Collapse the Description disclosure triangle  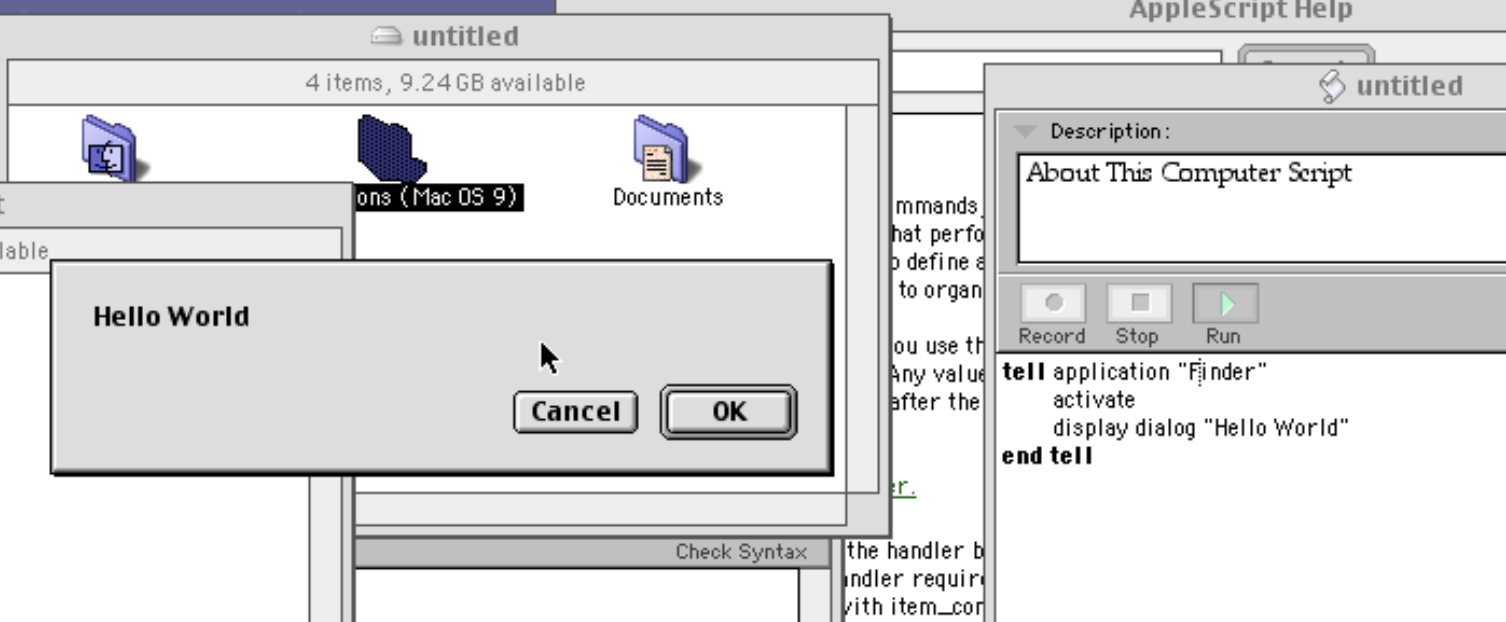coord(1022,132)
